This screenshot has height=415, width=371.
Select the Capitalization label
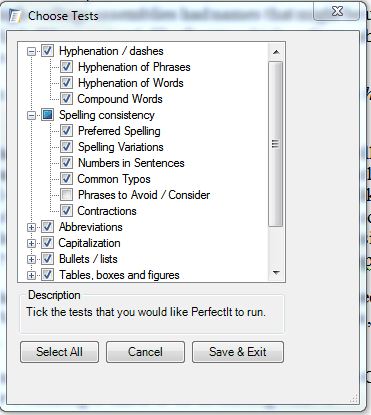pyautogui.click(x=89, y=243)
